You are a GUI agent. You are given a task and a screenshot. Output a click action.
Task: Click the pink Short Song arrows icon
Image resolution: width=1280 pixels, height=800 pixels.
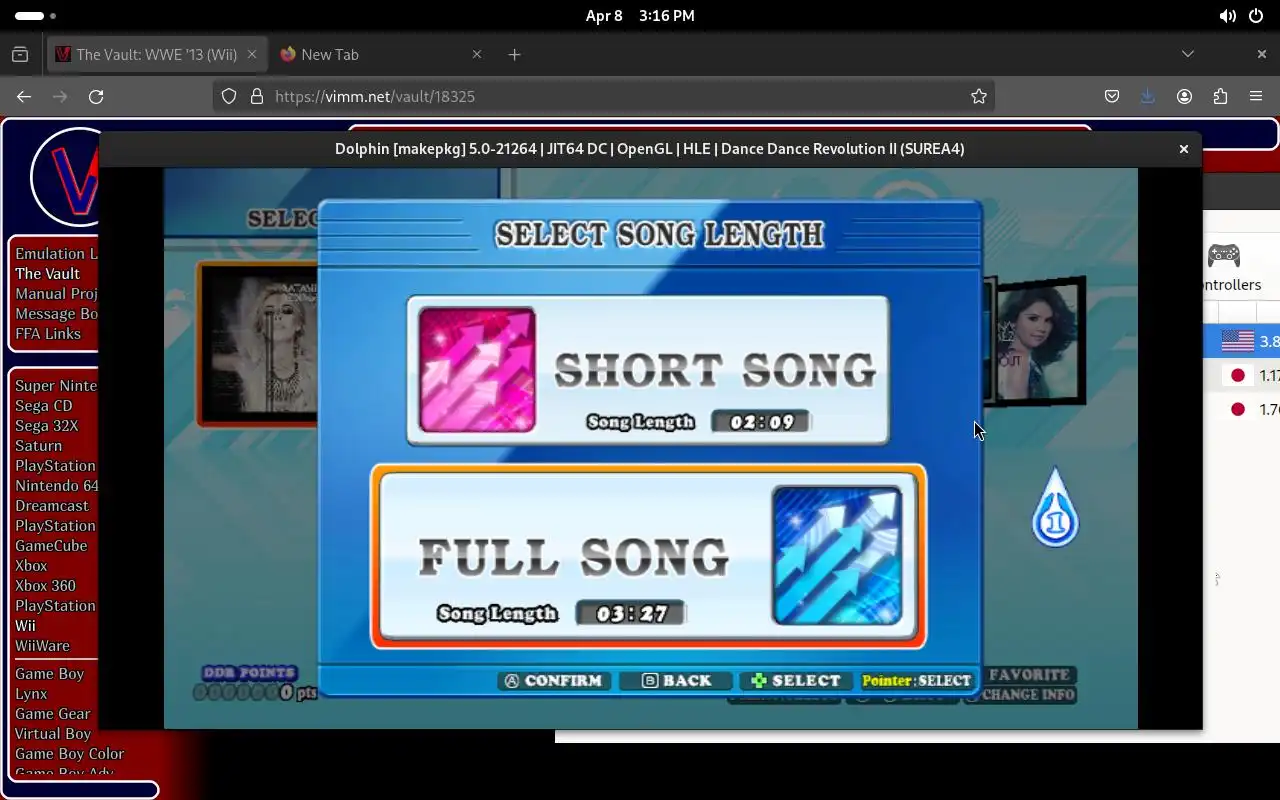pos(477,369)
